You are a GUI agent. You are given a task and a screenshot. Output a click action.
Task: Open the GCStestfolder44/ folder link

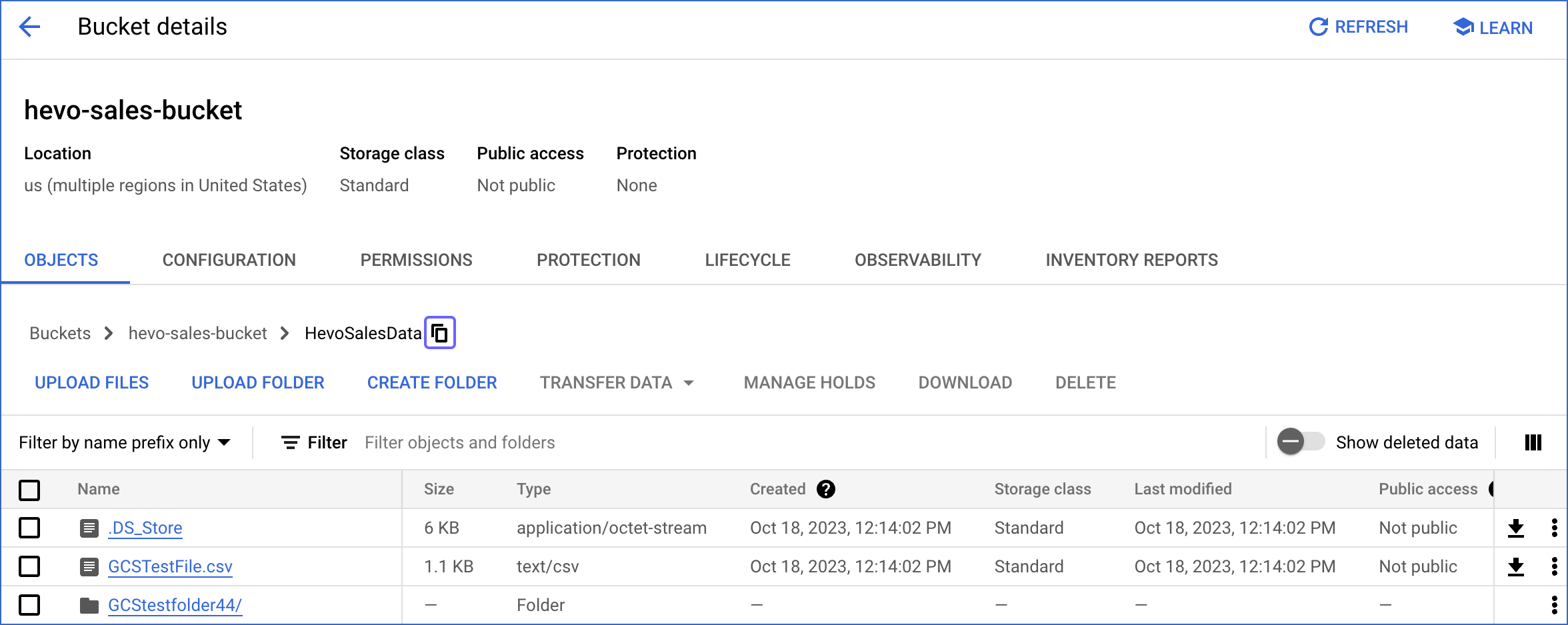(x=175, y=605)
